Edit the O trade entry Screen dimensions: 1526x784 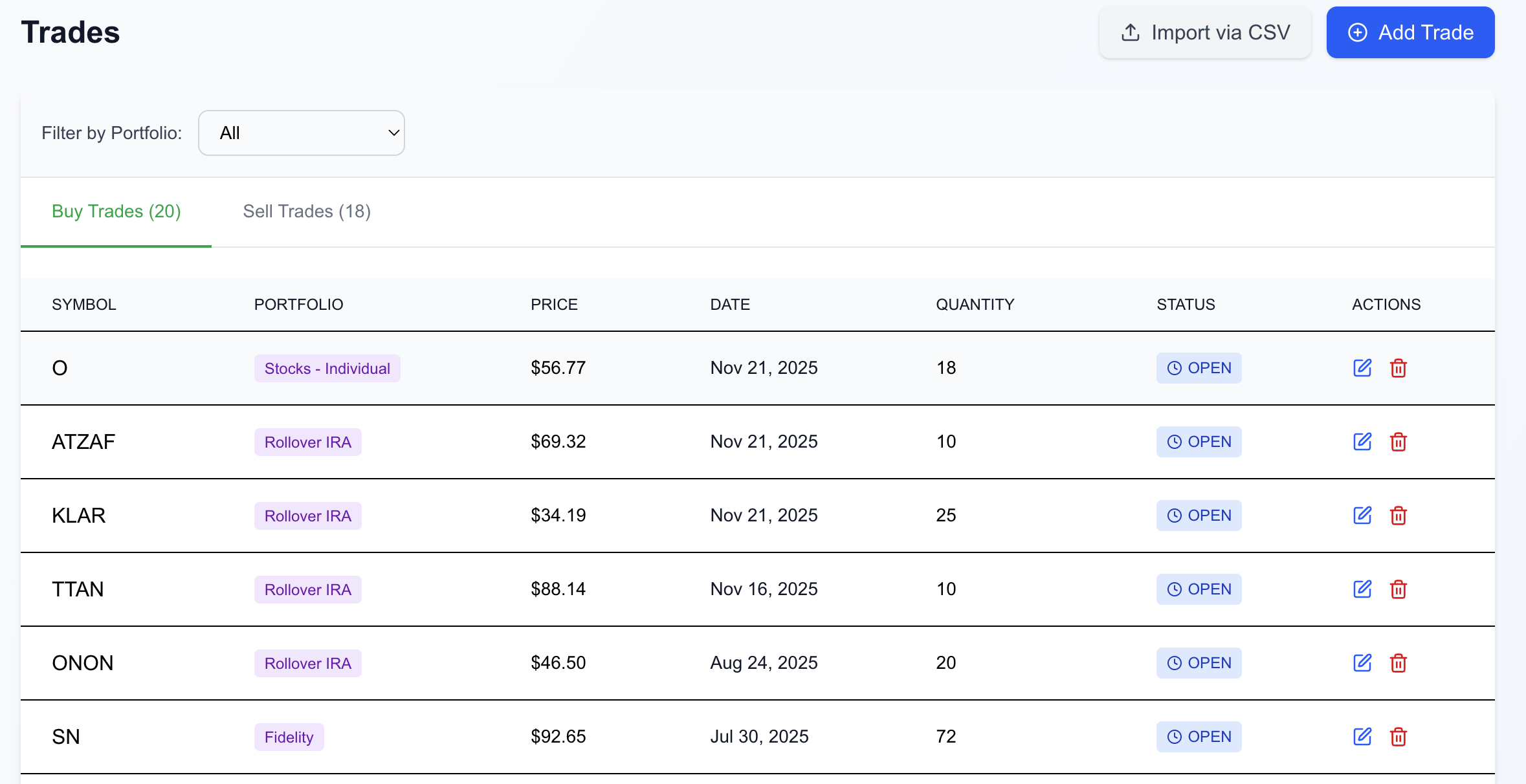[x=1362, y=367]
